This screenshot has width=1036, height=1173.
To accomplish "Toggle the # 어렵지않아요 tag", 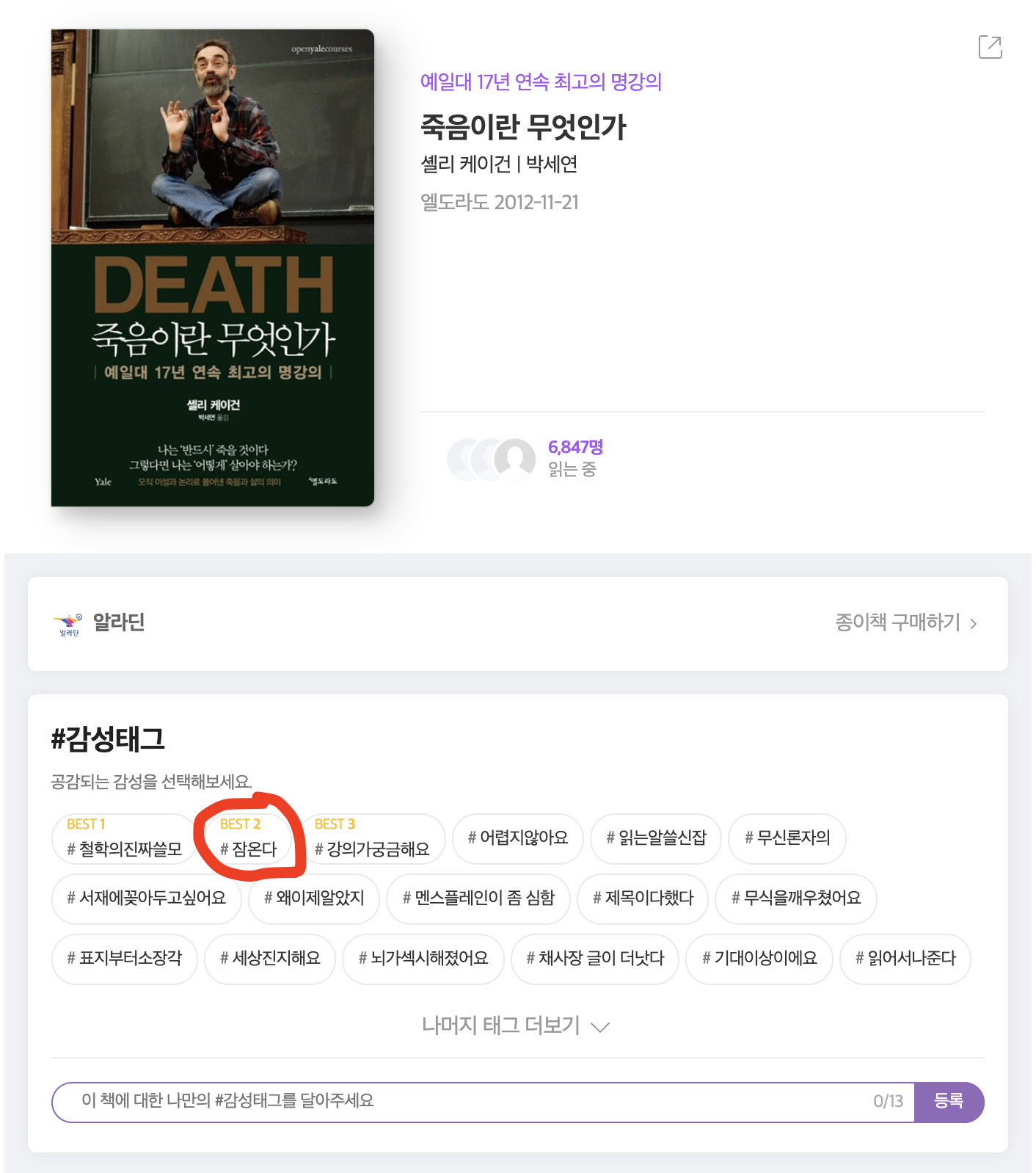I will (x=518, y=838).
